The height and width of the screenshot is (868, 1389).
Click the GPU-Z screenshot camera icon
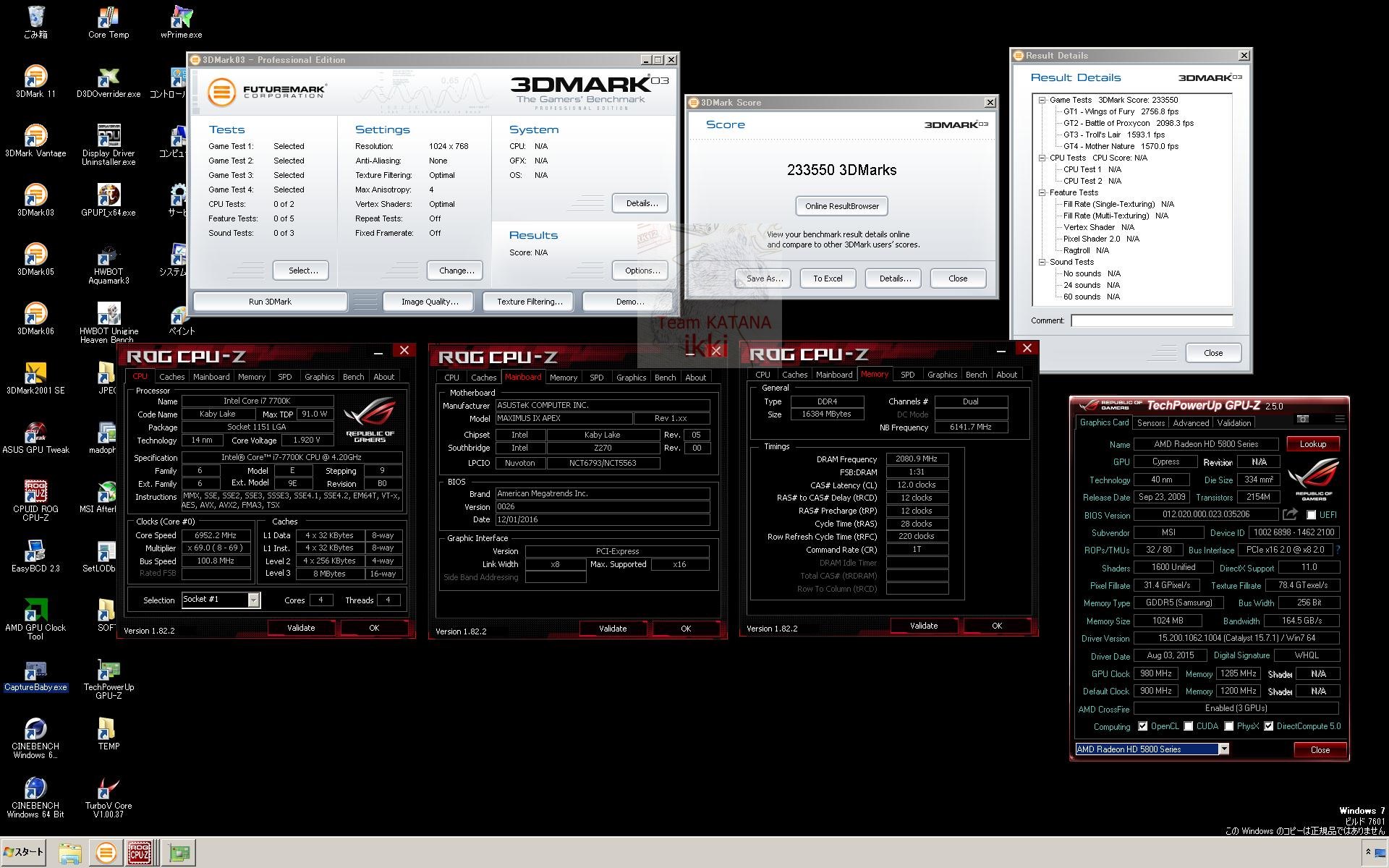1302,419
